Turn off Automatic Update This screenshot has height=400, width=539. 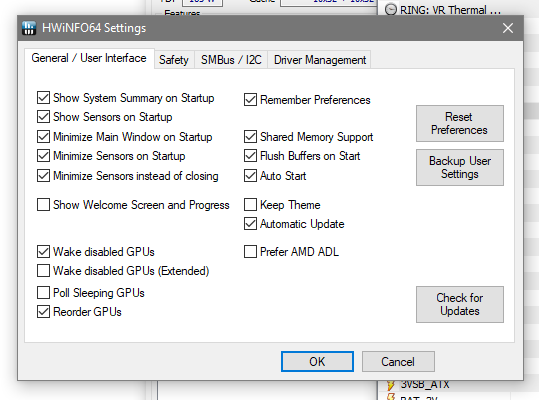(x=250, y=224)
